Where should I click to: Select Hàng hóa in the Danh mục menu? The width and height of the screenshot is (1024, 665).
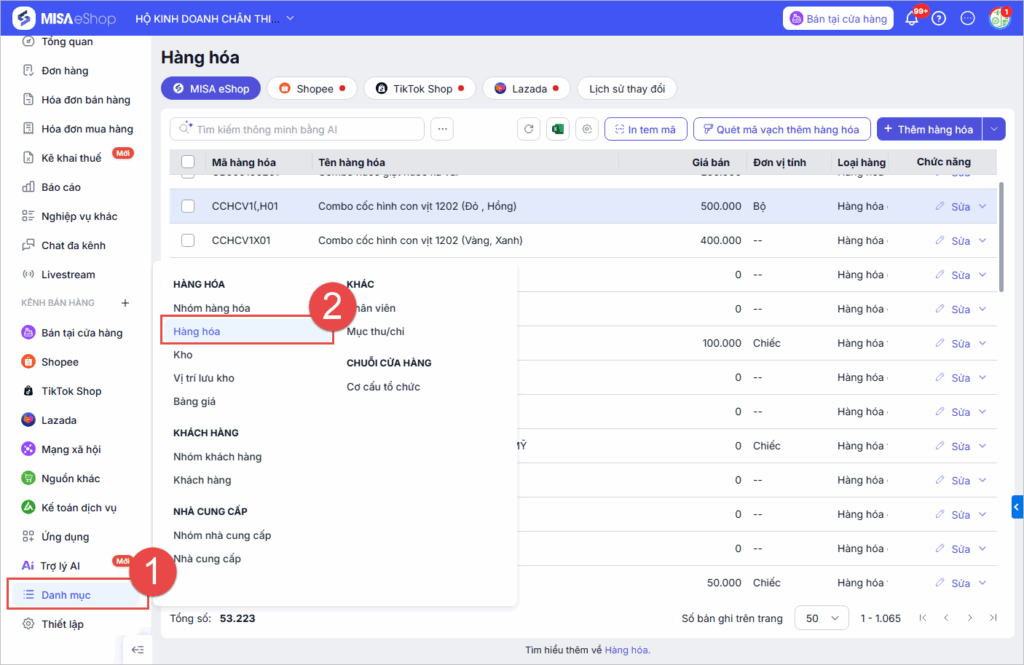point(197,331)
